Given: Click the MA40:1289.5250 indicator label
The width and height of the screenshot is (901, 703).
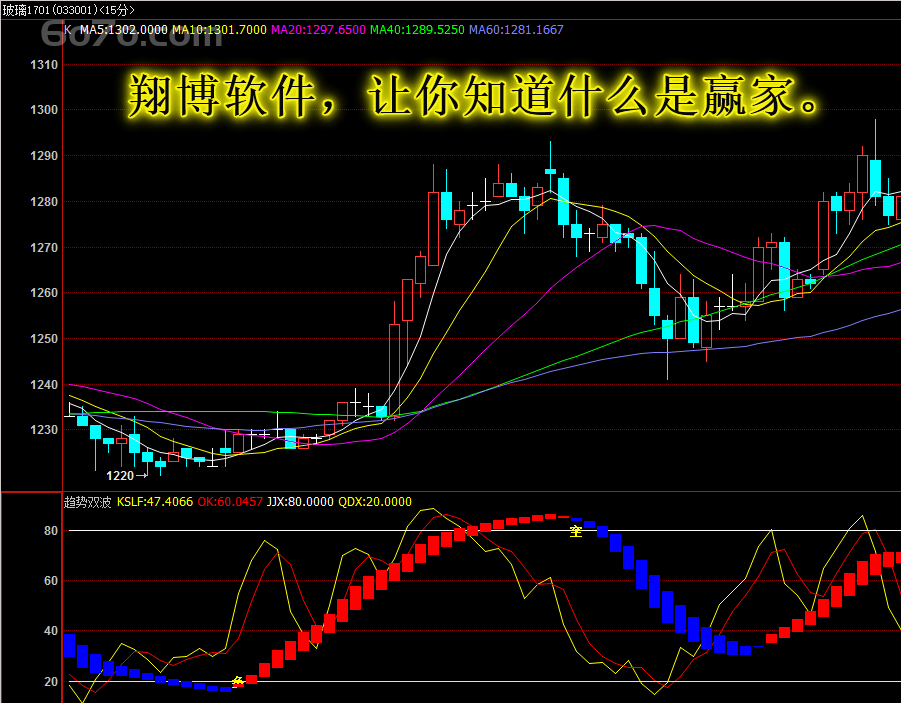Looking at the screenshot, I should [x=417, y=30].
